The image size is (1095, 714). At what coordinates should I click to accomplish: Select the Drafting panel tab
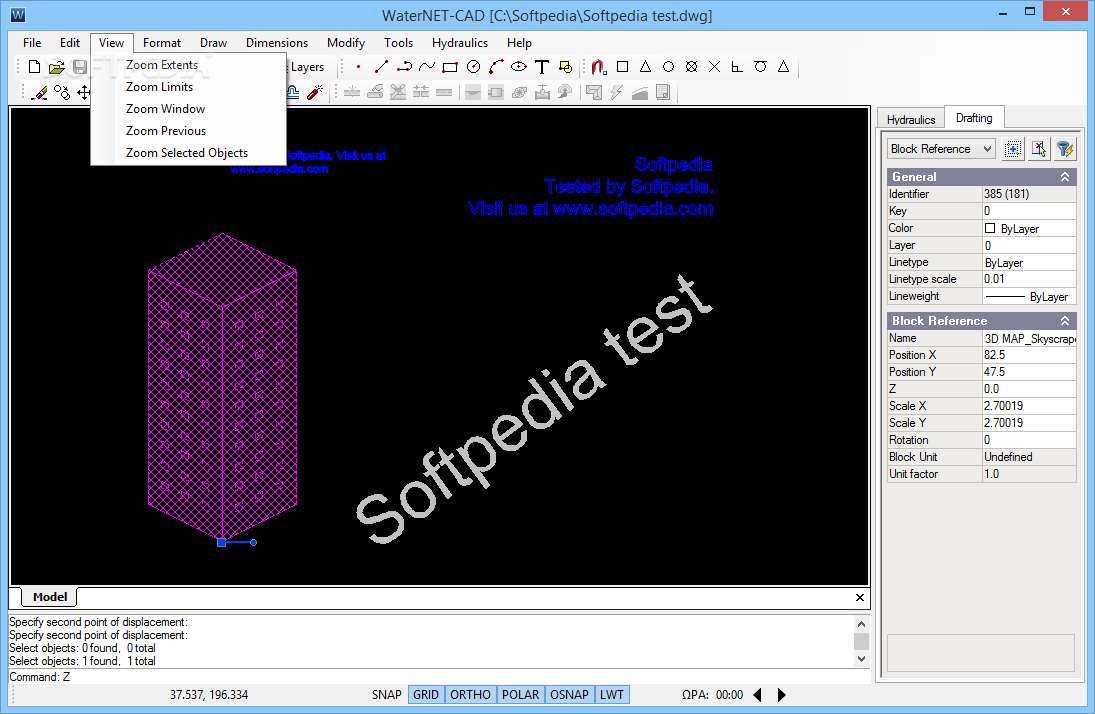[973, 118]
